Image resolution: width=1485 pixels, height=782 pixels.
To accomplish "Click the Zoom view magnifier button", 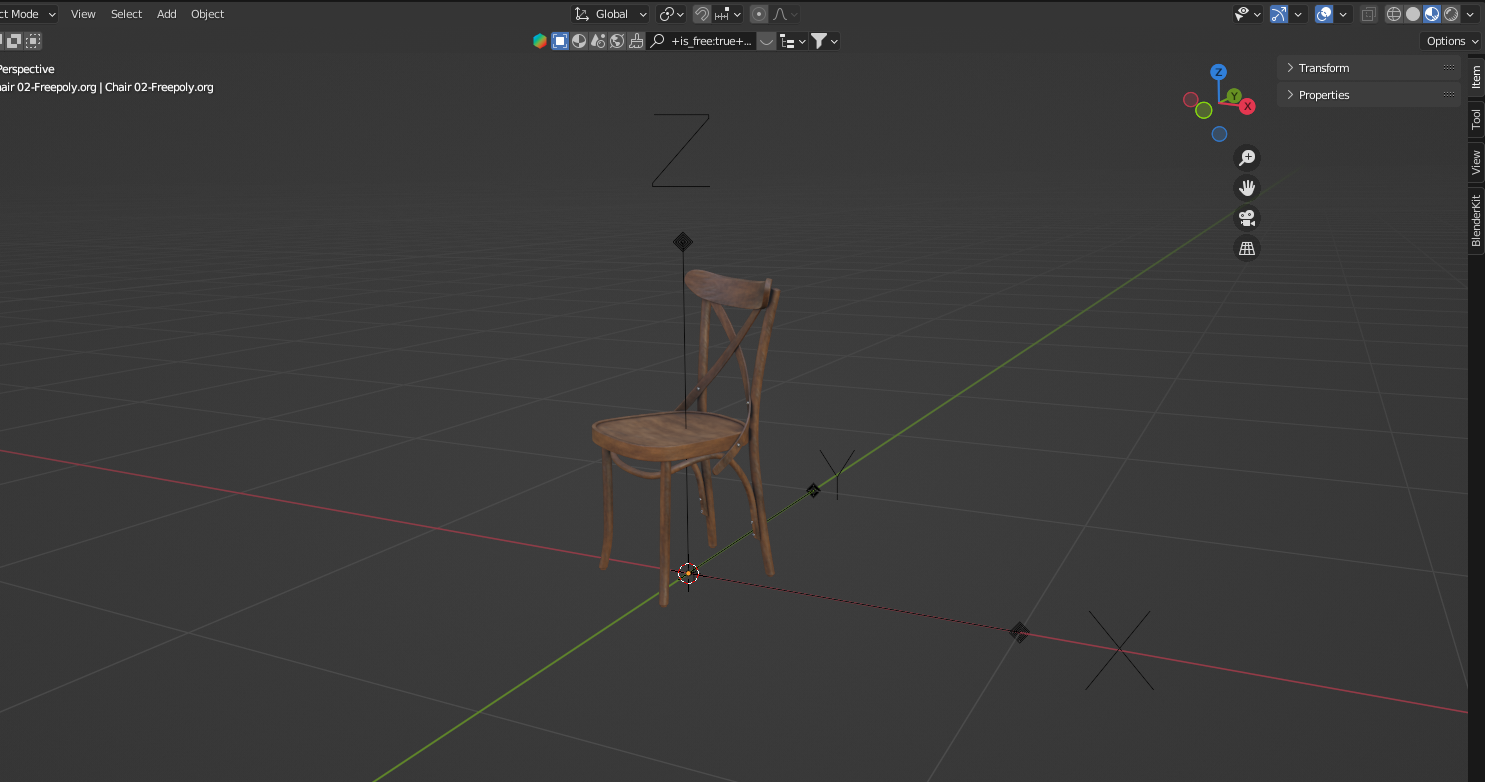I will click(x=1247, y=158).
